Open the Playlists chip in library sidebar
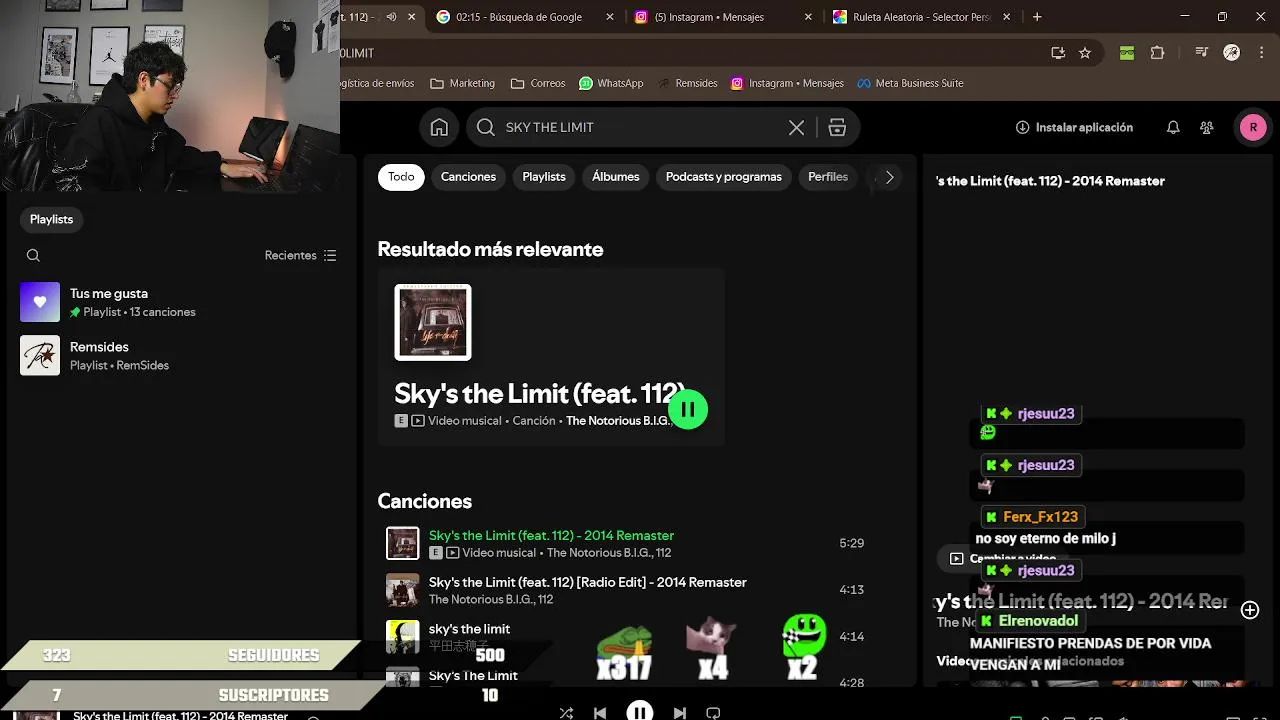Screen dimensions: 1280x720 tap(52, 219)
